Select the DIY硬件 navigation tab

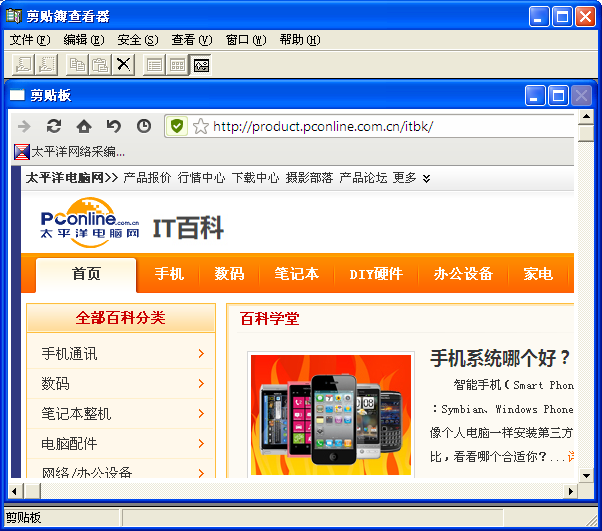pyautogui.click(x=376, y=274)
